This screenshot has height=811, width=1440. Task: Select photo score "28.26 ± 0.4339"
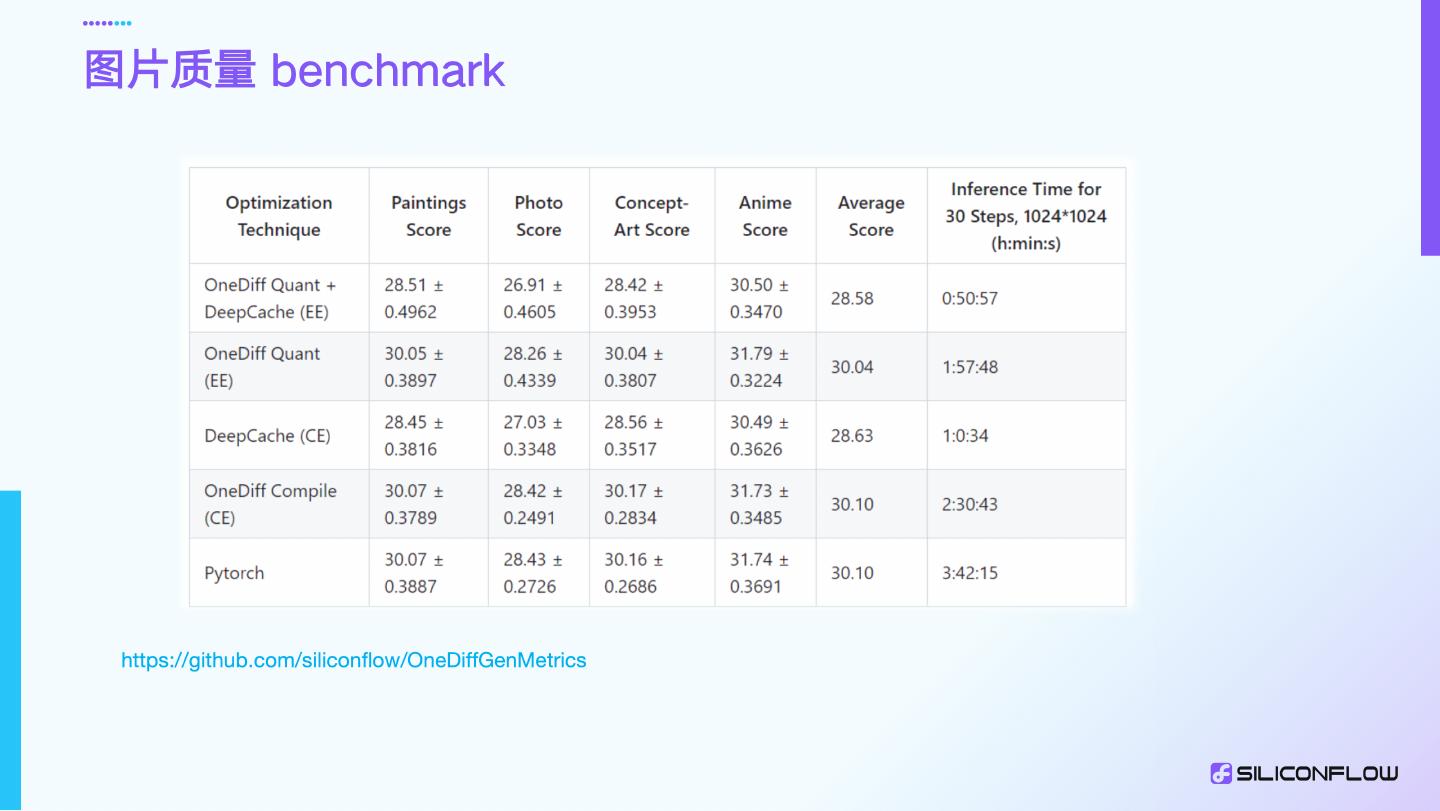pyautogui.click(x=533, y=367)
